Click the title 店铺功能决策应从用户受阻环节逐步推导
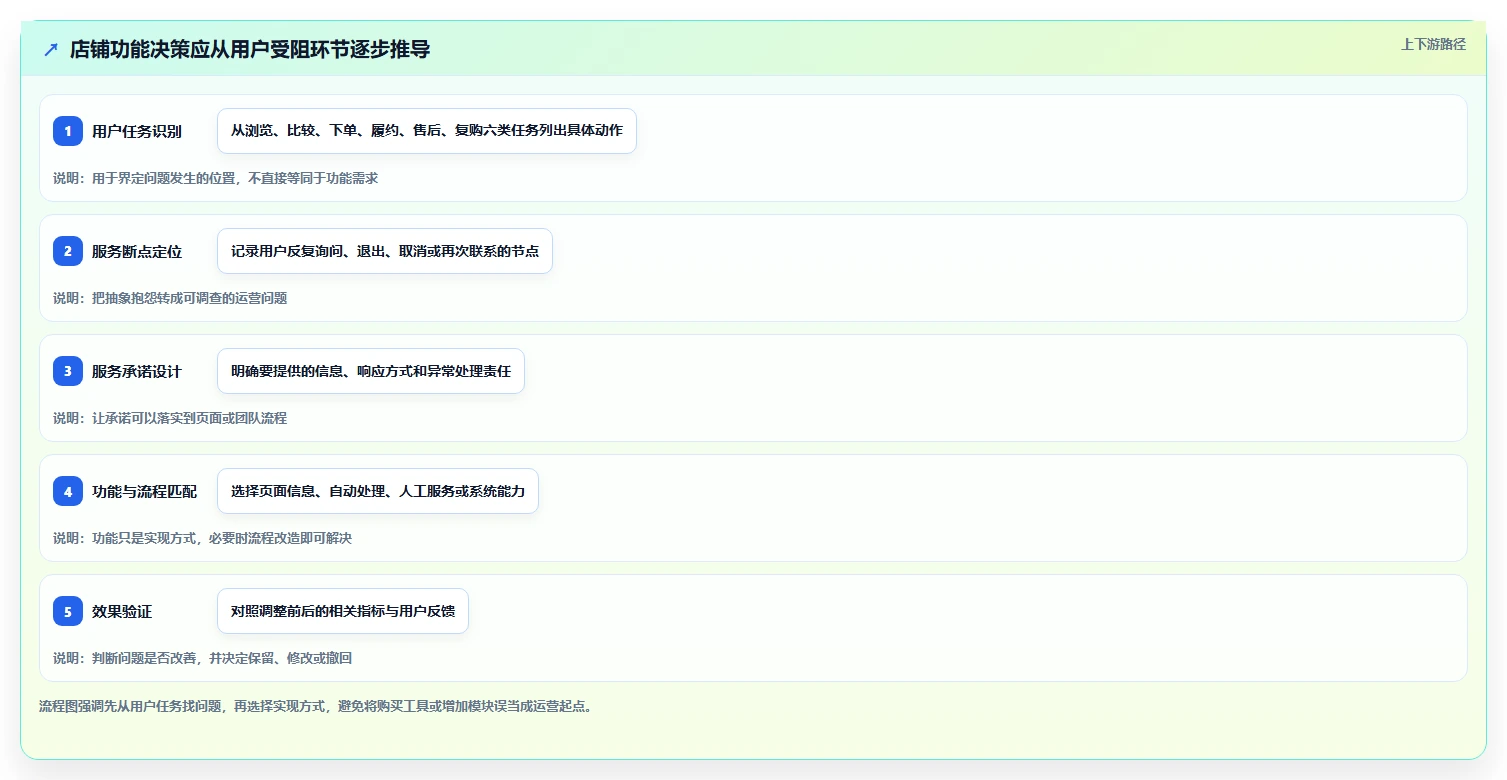Viewport: 1507px width, 780px height. (250, 49)
